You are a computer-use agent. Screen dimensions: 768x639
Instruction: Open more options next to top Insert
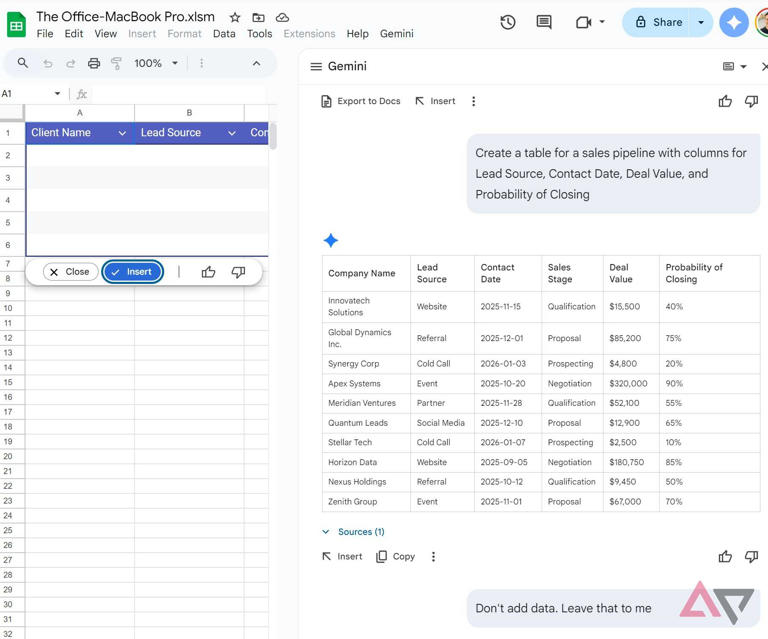coord(473,101)
